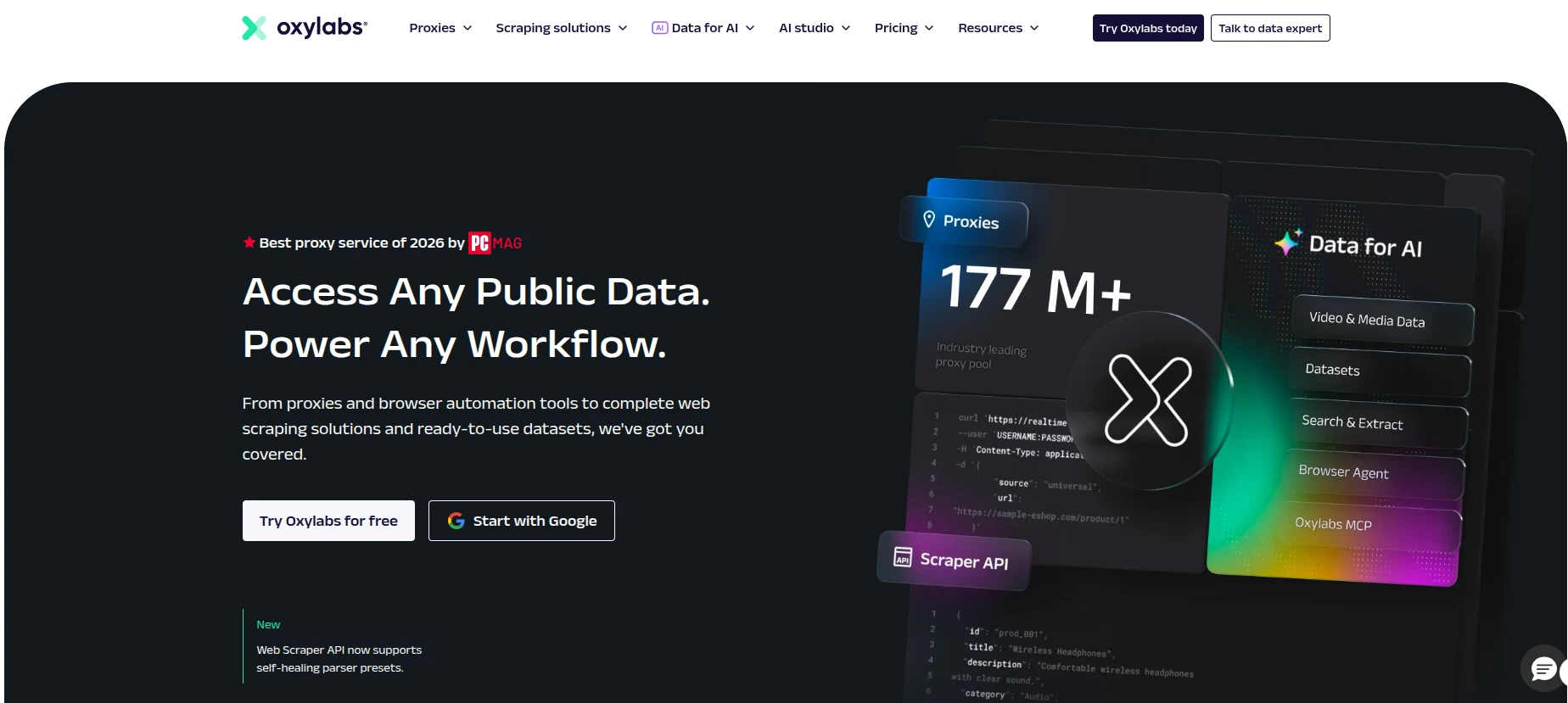Expand the Data for AI dropdown chevron
This screenshot has height=703, width=1568.
tap(750, 28)
